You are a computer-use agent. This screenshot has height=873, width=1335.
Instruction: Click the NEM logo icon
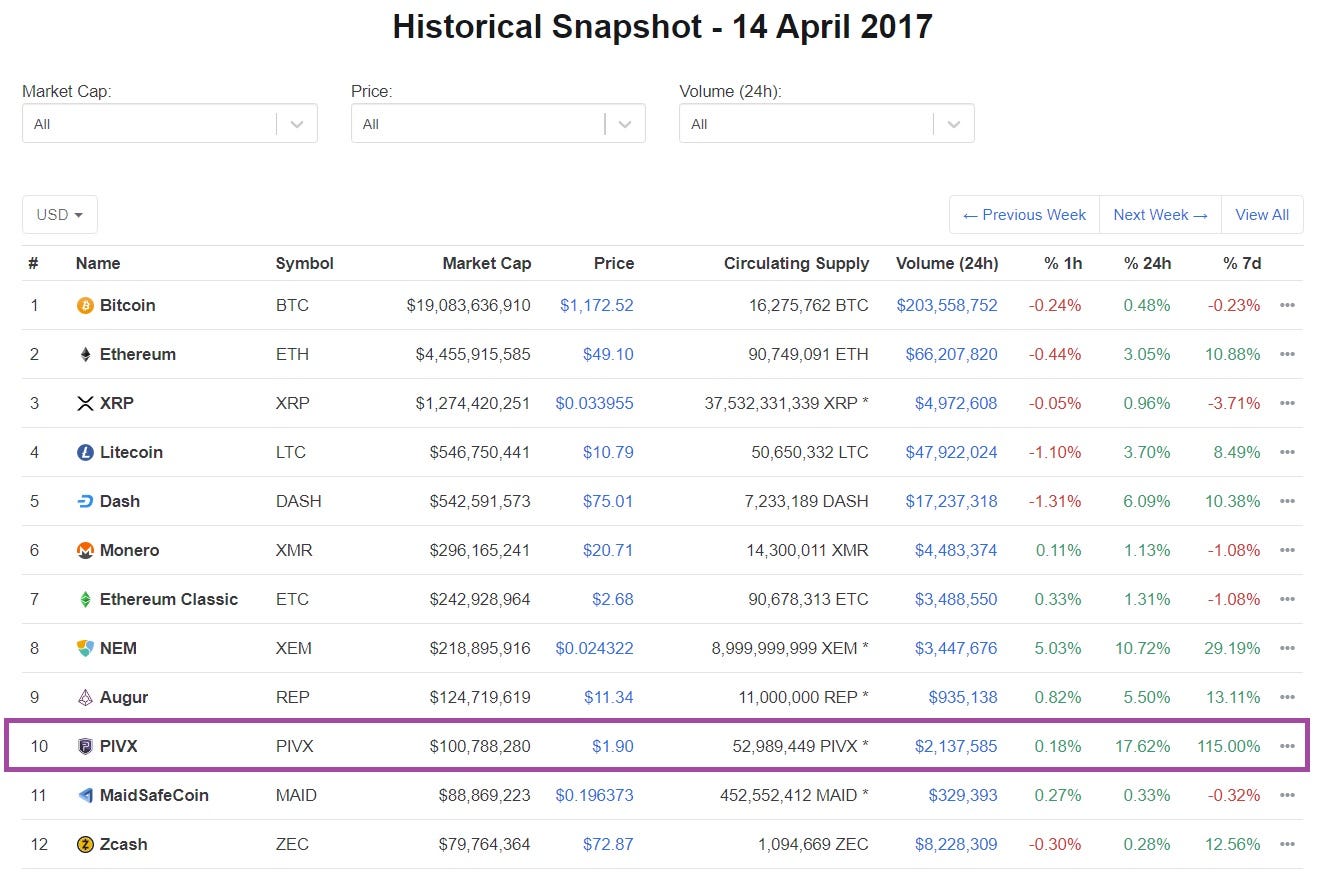[85, 648]
